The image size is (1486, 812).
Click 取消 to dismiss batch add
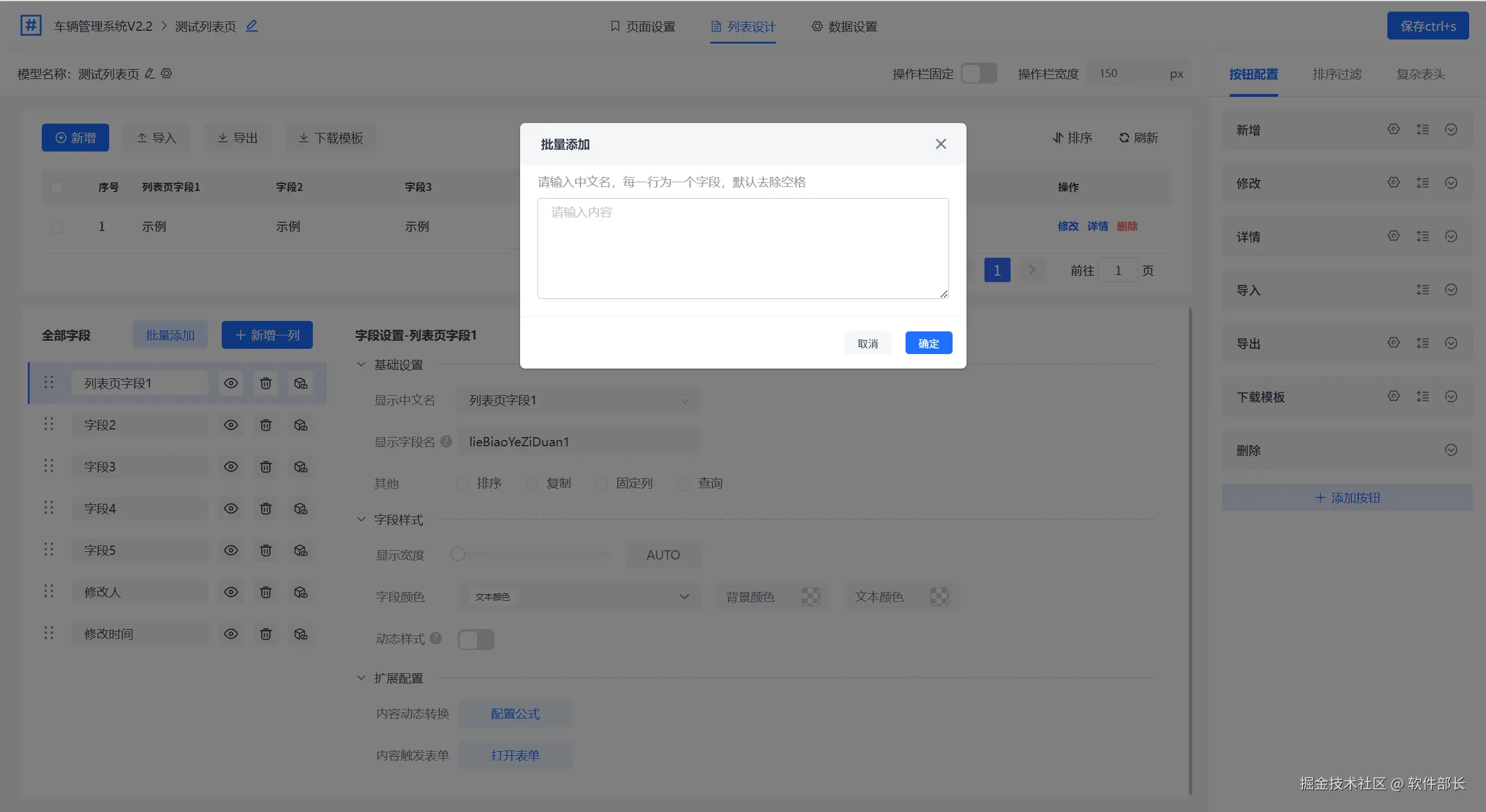[867, 343]
